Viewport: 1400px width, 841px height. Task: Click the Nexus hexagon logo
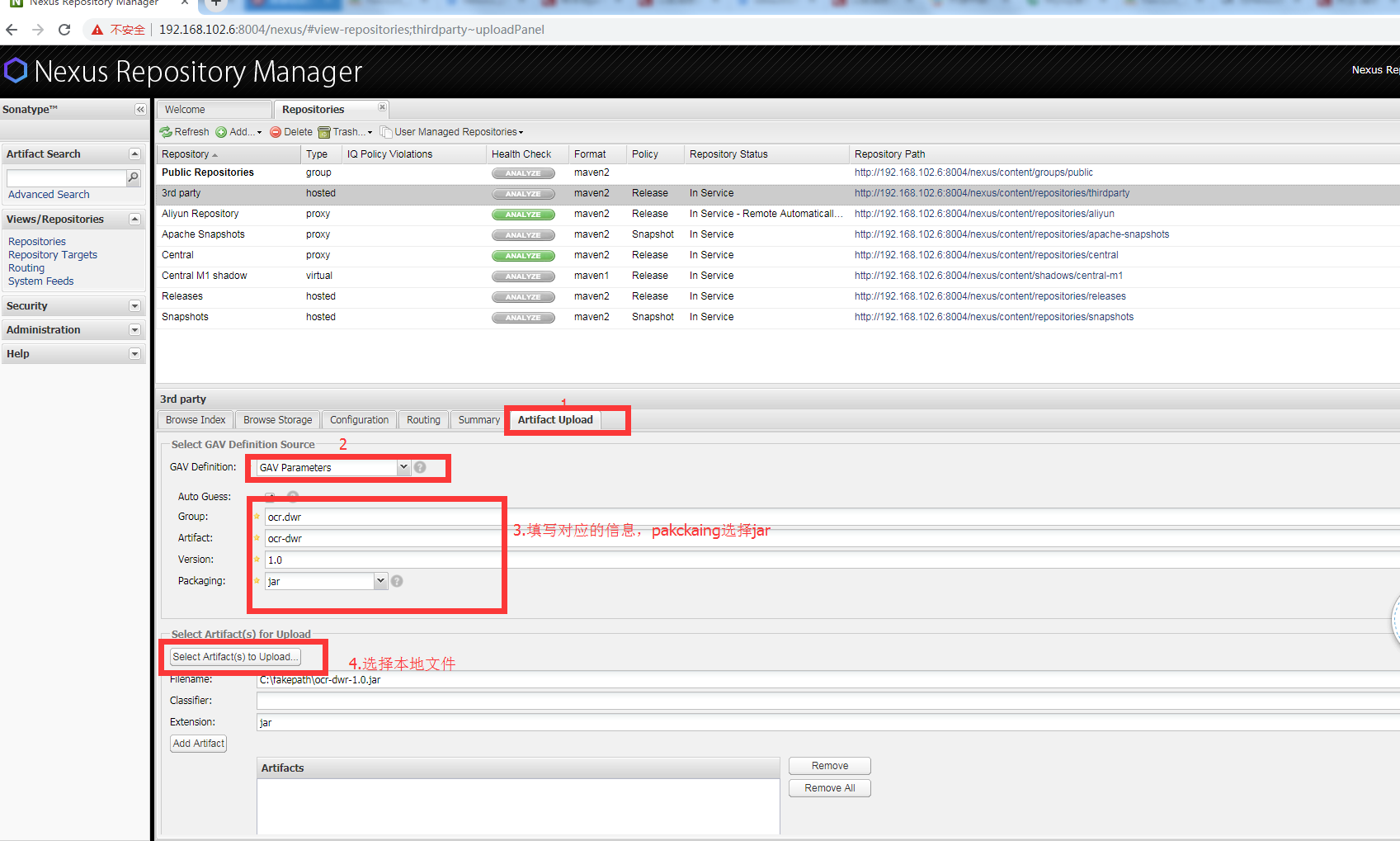pos(16,70)
